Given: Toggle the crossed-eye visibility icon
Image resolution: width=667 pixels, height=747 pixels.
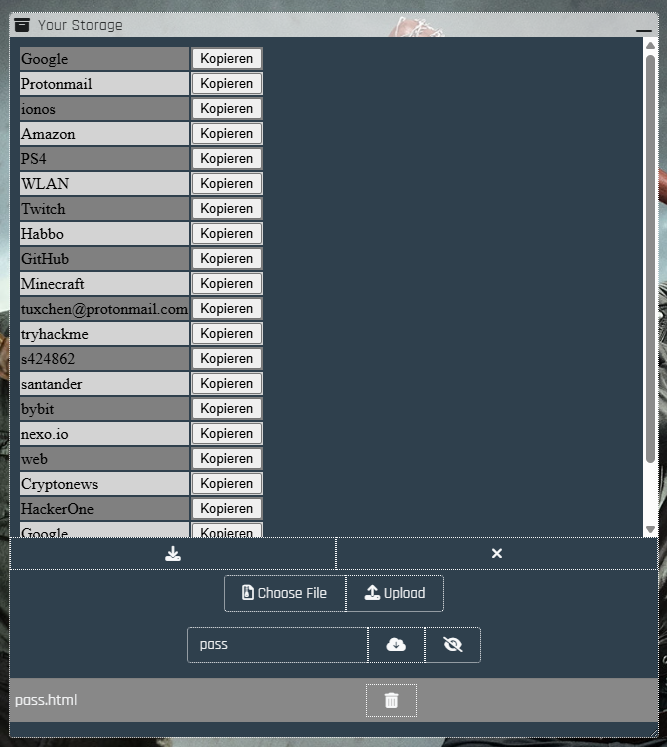Looking at the screenshot, I should pos(453,645).
